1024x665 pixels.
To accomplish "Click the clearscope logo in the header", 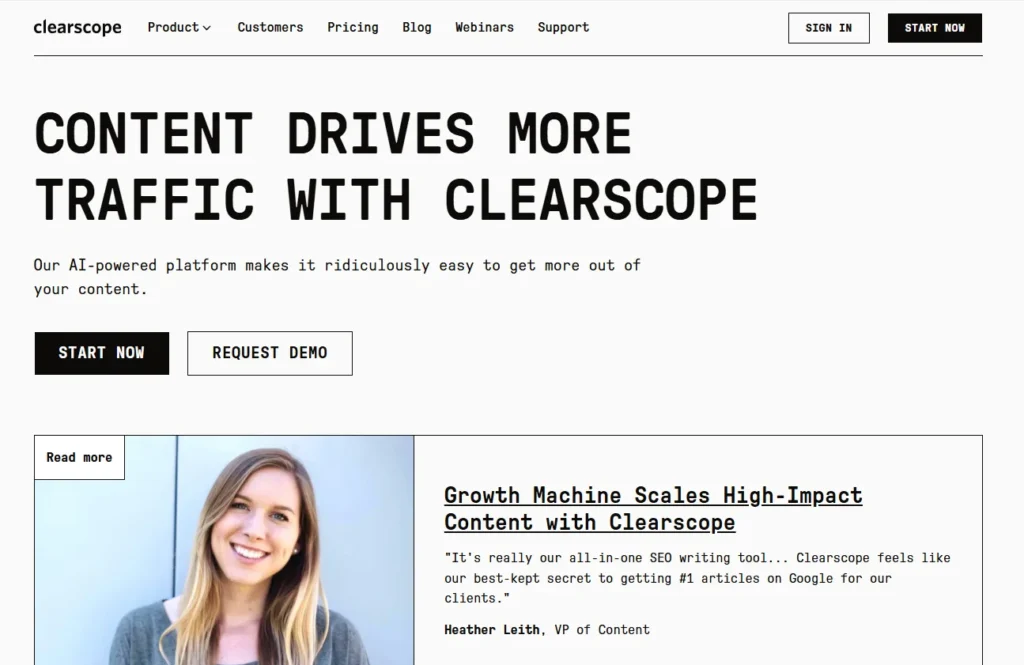I will pyautogui.click(x=77, y=27).
